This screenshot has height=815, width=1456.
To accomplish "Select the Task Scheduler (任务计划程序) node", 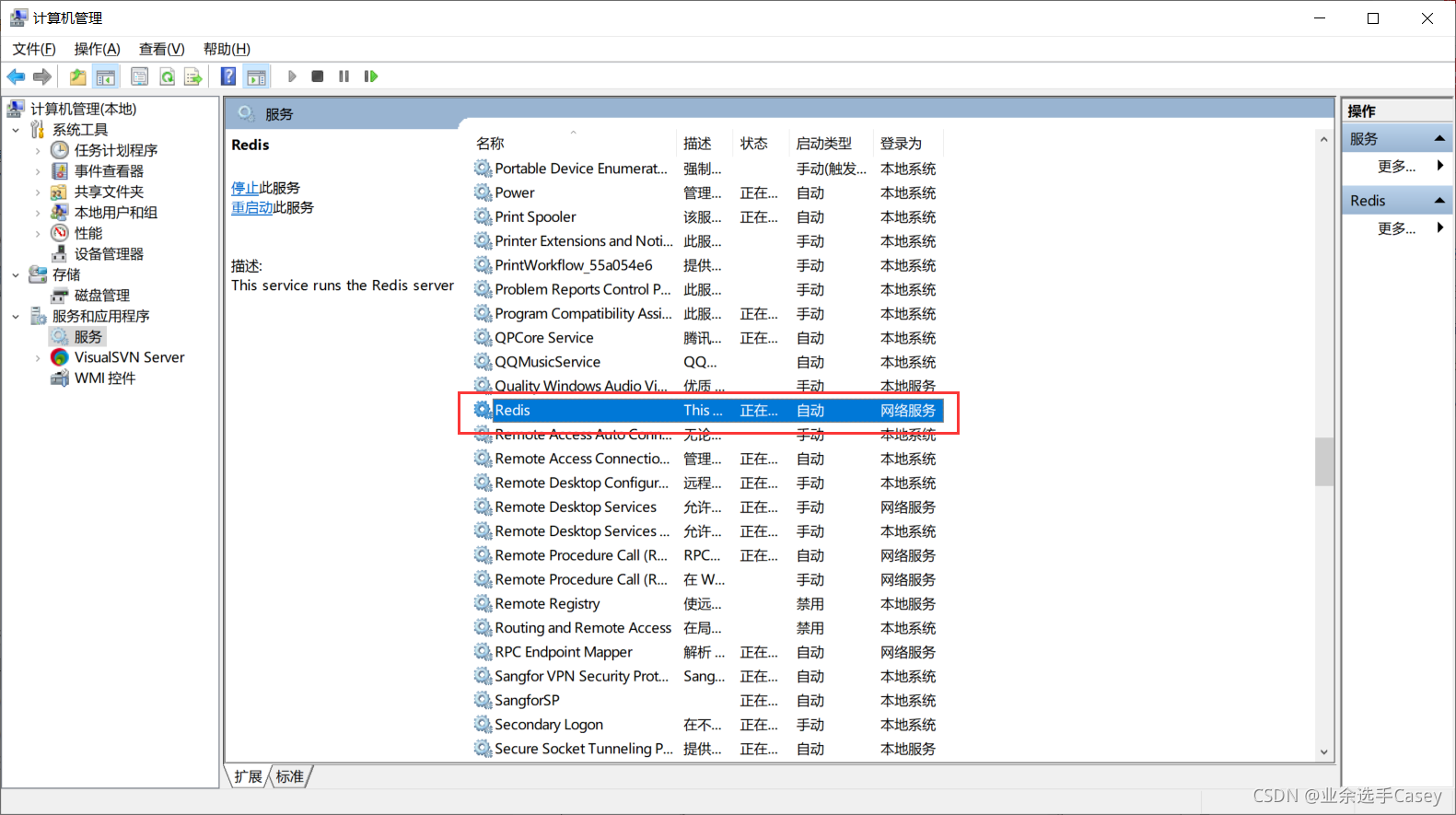I will click(x=115, y=150).
